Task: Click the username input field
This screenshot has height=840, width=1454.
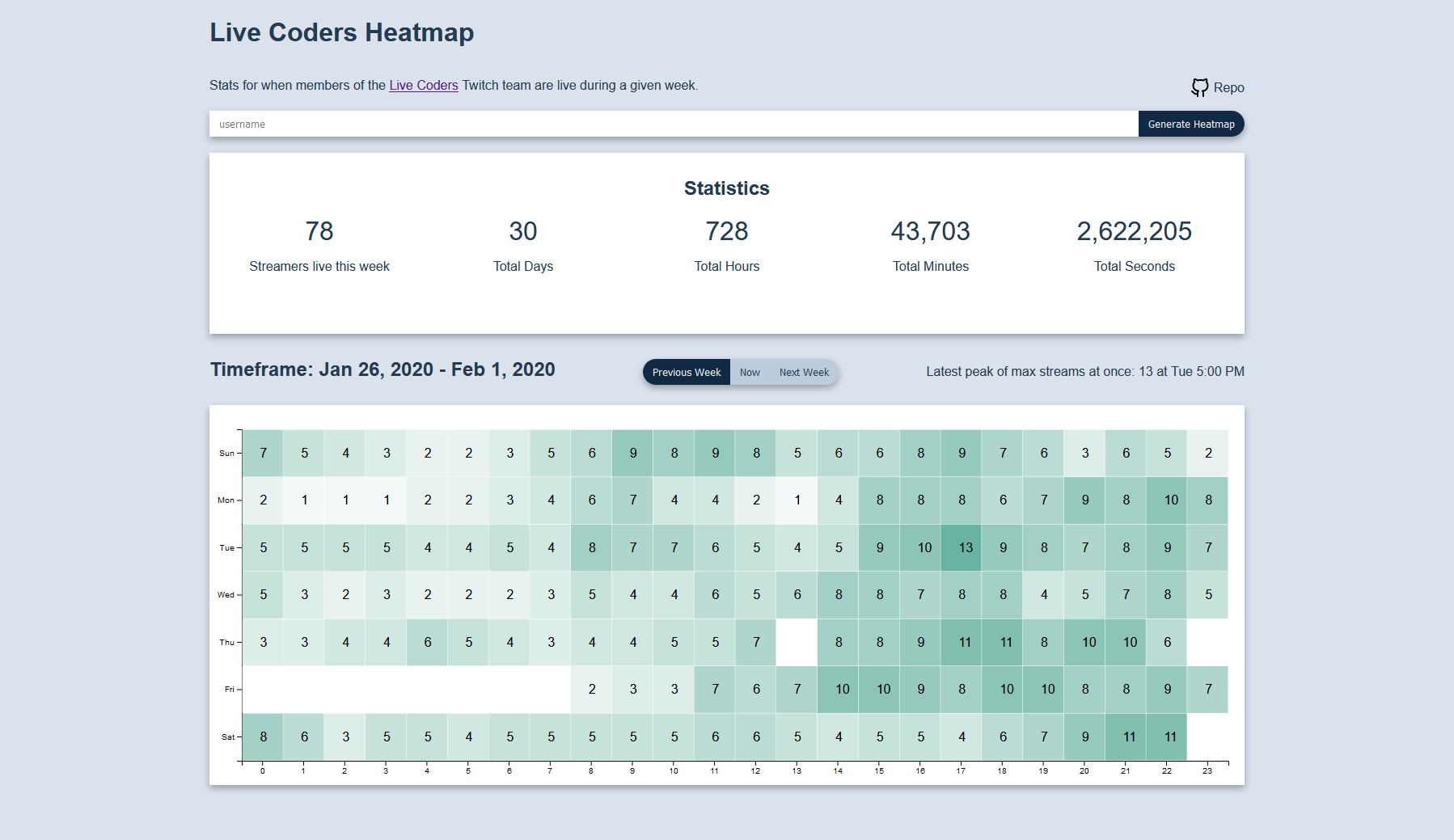Action: pyautogui.click(x=566, y=124)
